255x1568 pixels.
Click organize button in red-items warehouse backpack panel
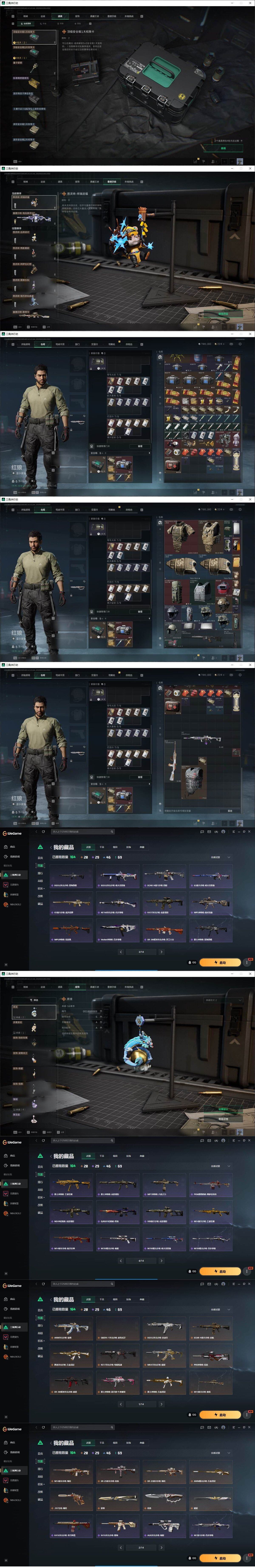(x=140, y=446)
